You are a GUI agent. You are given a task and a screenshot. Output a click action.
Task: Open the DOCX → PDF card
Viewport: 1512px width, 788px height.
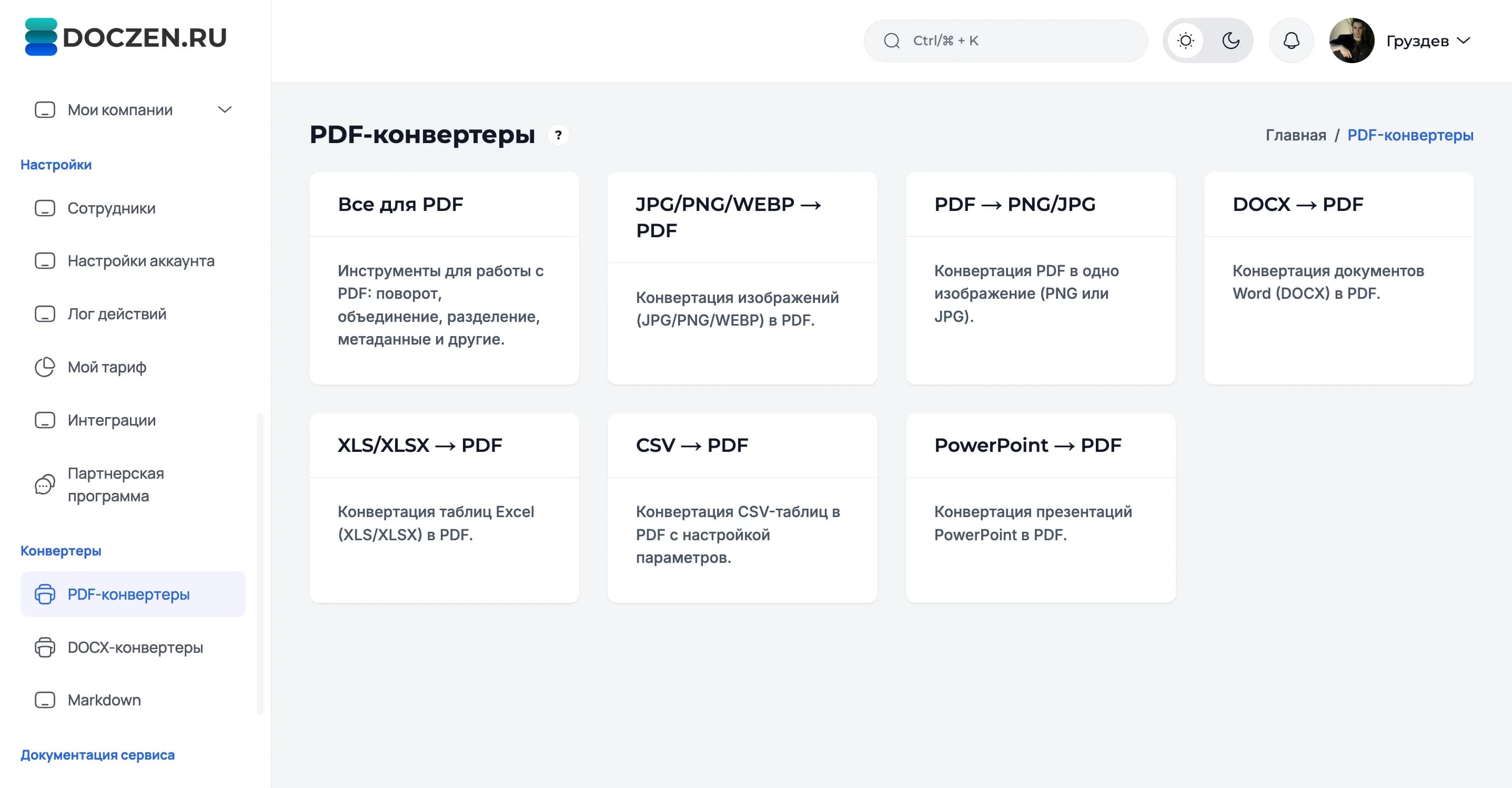click(1338, 278)
